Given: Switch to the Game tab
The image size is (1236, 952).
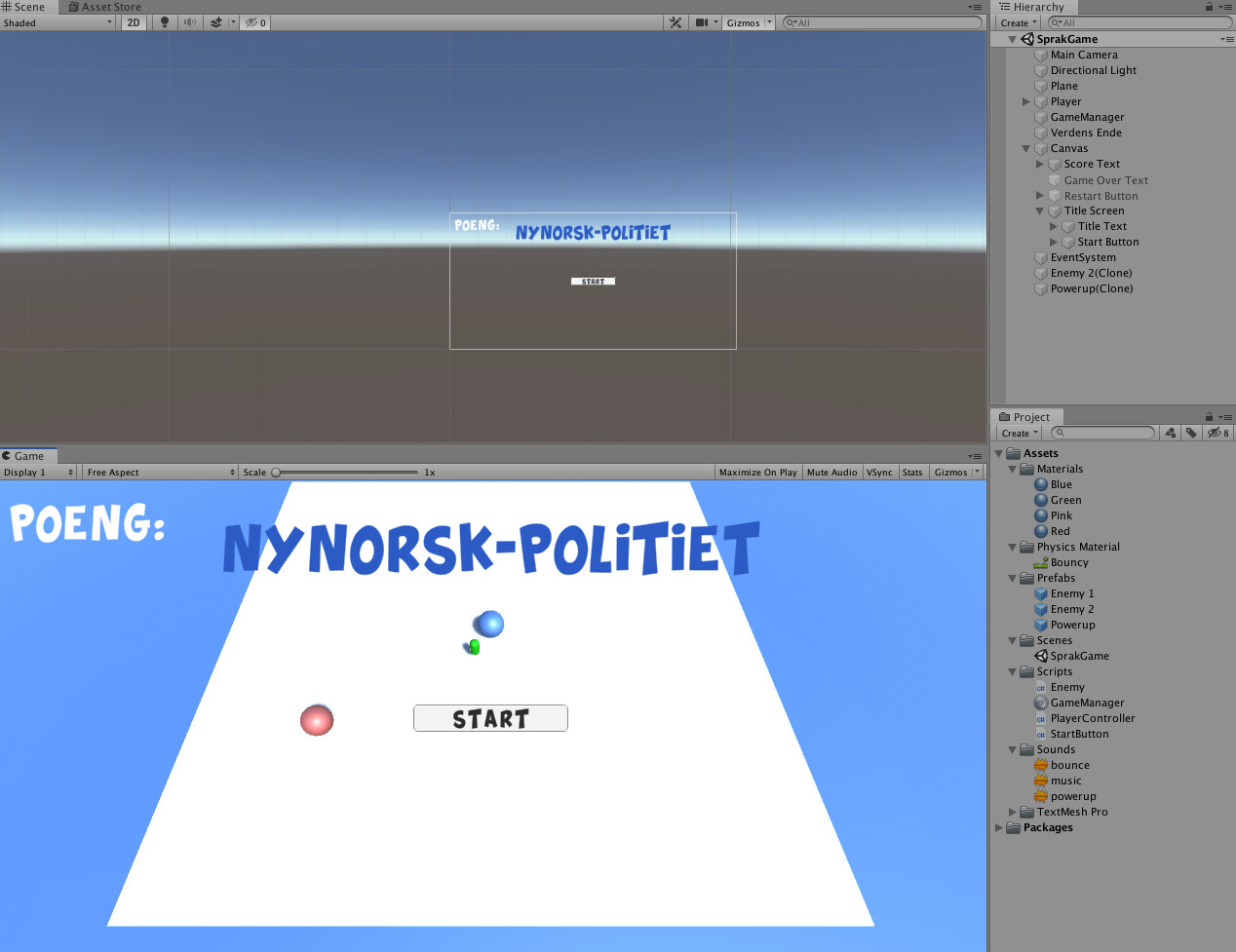Looking at the screenshot, I should [x=27, y=455].
